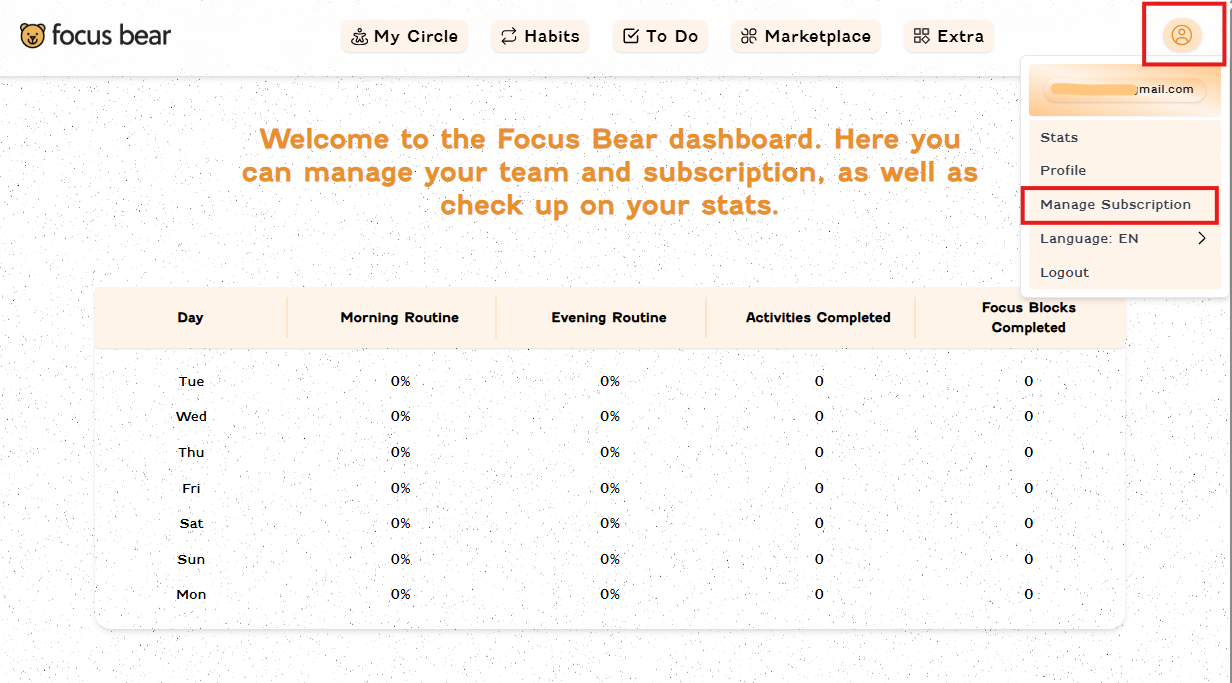The image size is (1232, 683).
Task: Expand the Language submenu chevron arrow
Action: pyautogui.click(x=1202, y=238)
